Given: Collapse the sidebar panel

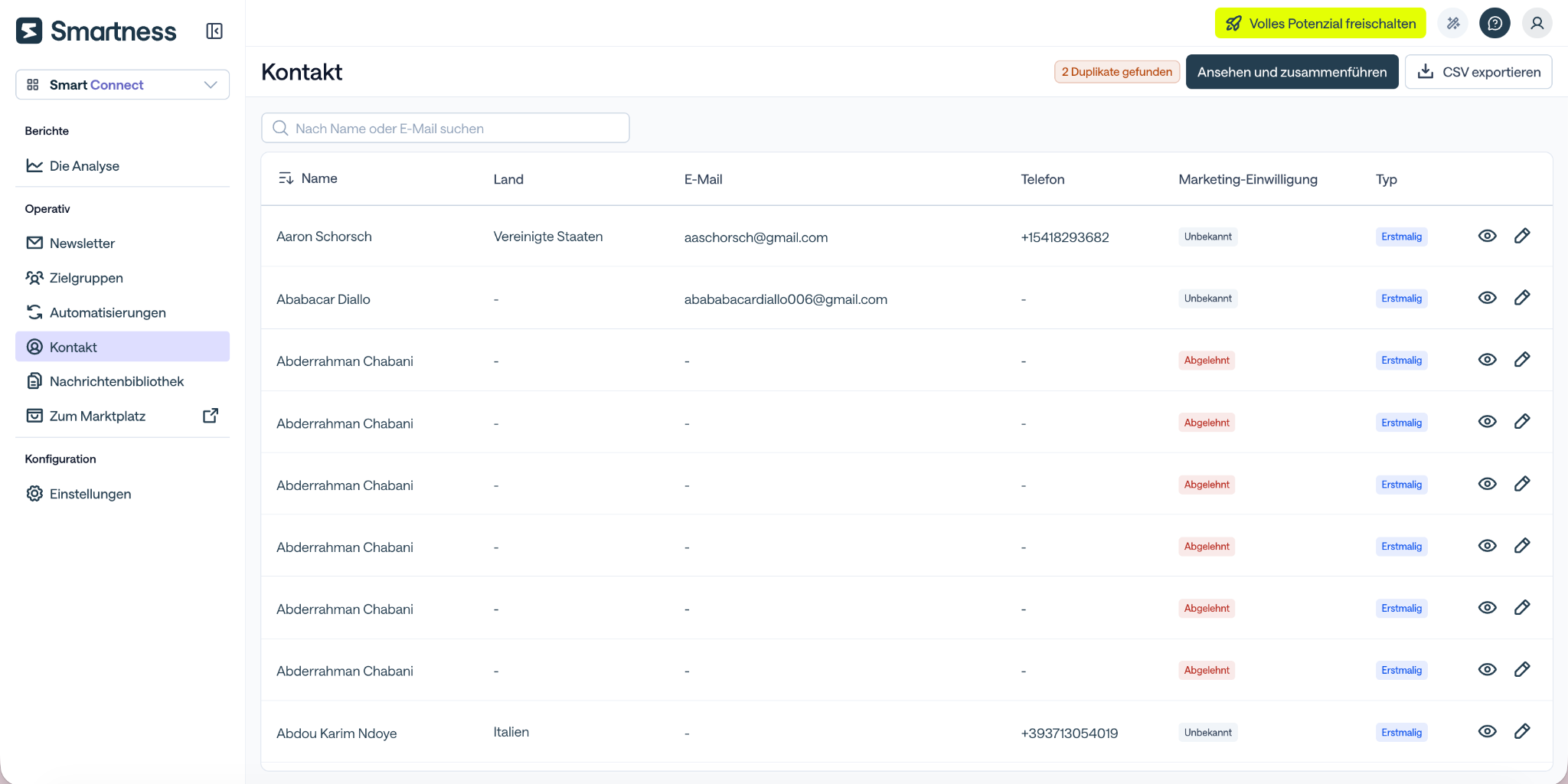Looking at the screenshot, I should [x=214, y=31].
